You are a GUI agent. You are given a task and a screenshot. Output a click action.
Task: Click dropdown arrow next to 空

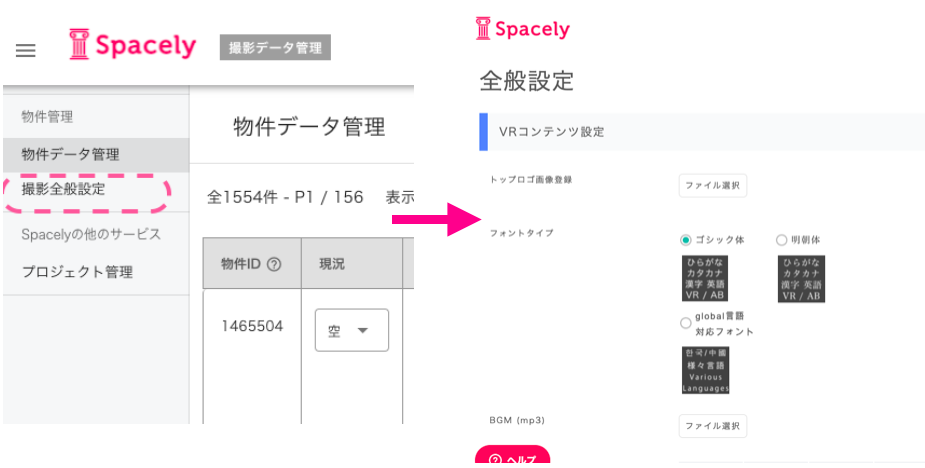tap(363, 330)
